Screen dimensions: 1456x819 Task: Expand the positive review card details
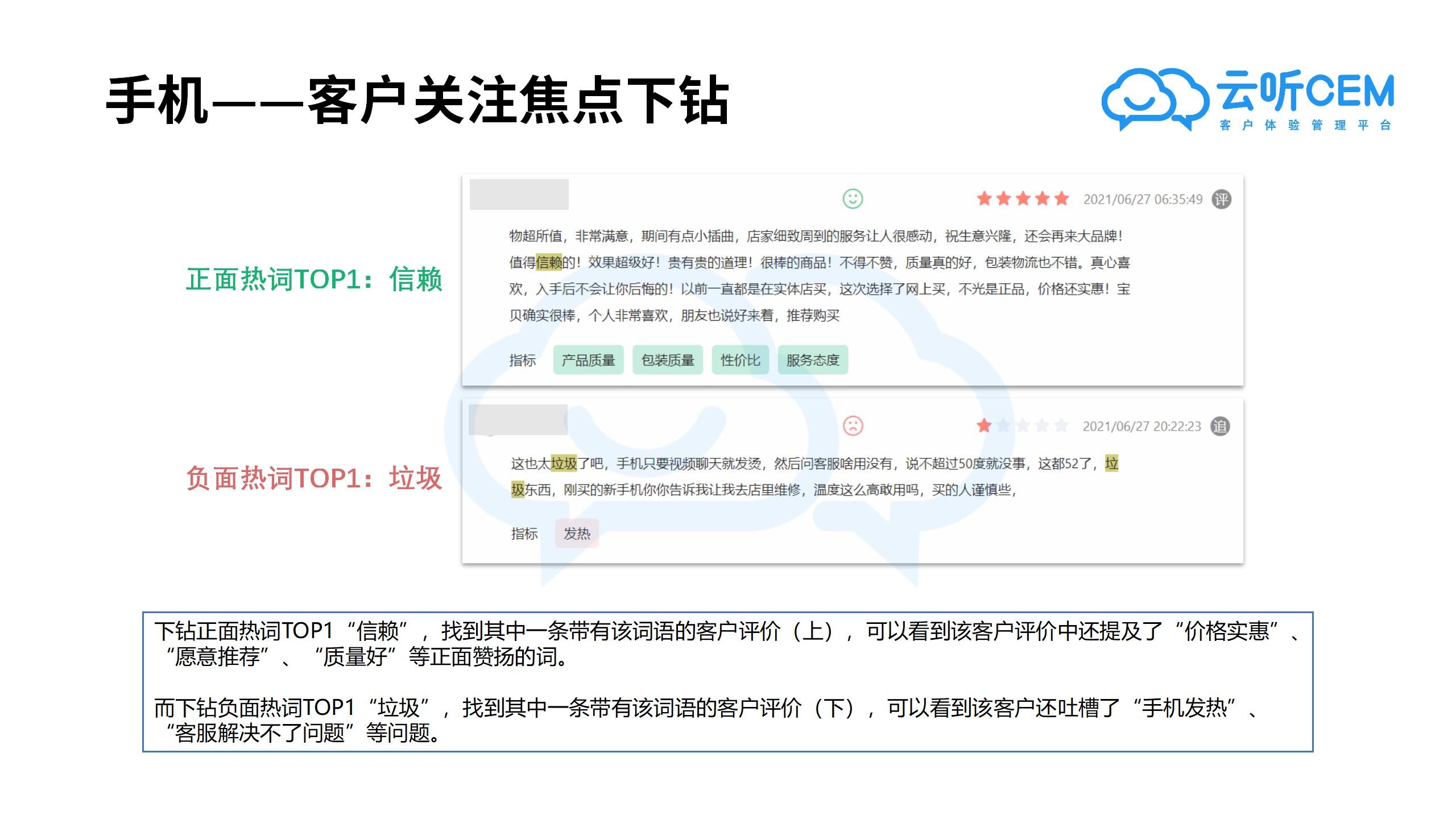pyautogui.click(x=853, y=284)
